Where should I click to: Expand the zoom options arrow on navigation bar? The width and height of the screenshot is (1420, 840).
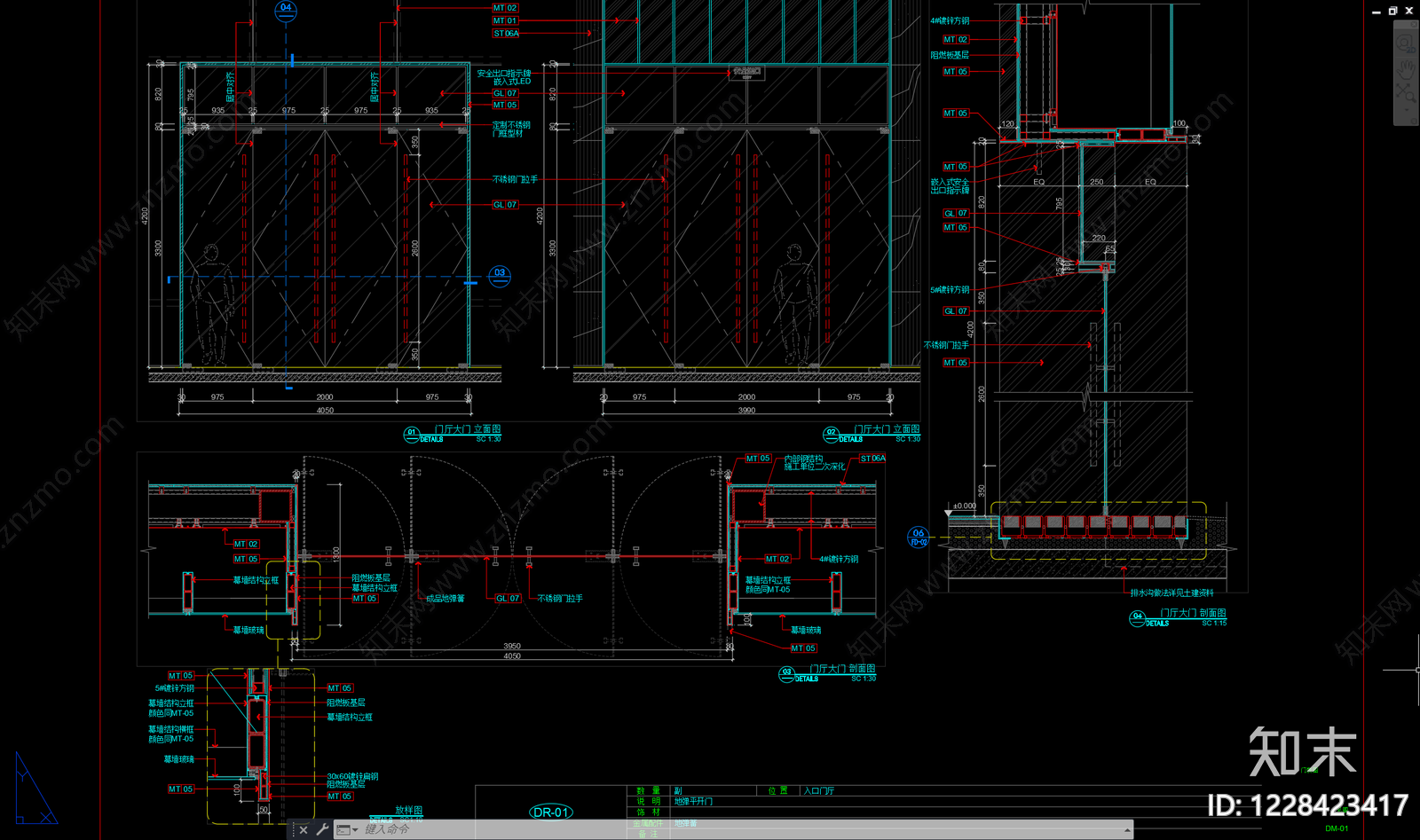pos(1407,109)
